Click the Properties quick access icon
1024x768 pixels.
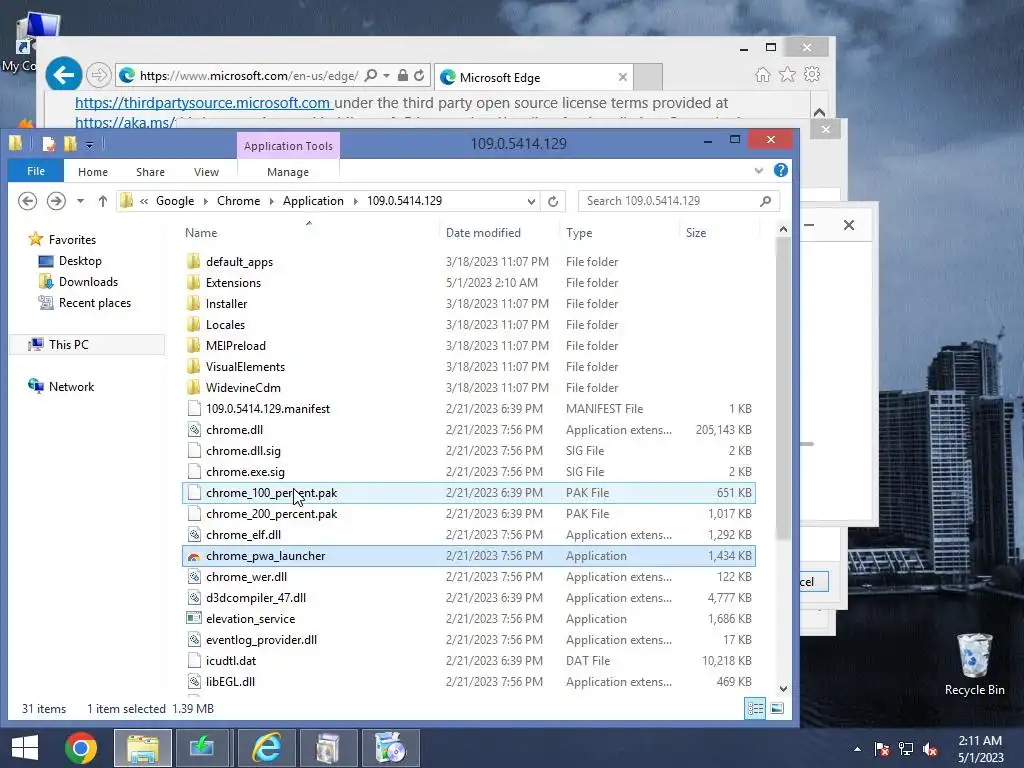(x=48, y=144)
